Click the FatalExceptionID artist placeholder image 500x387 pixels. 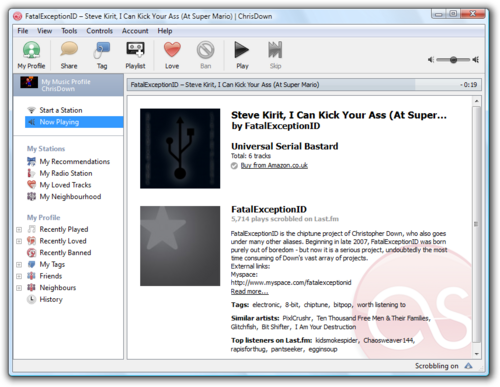coord(180,246)
